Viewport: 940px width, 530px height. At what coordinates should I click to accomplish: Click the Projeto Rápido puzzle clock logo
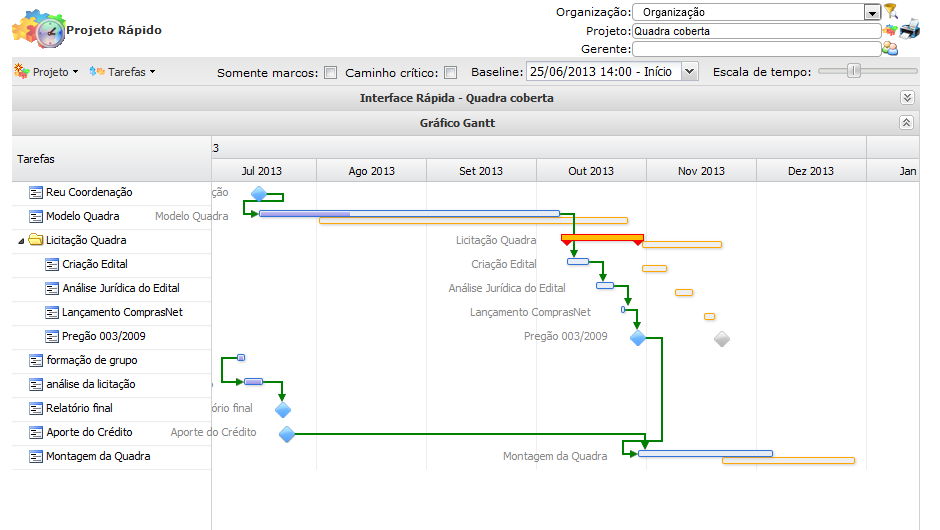38,30
